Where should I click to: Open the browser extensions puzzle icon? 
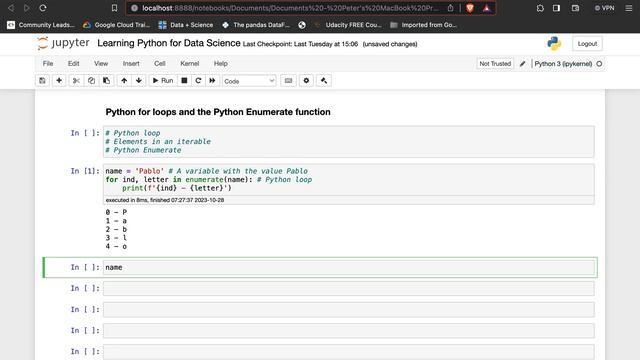pyautogui.click(x=540, y=8)
